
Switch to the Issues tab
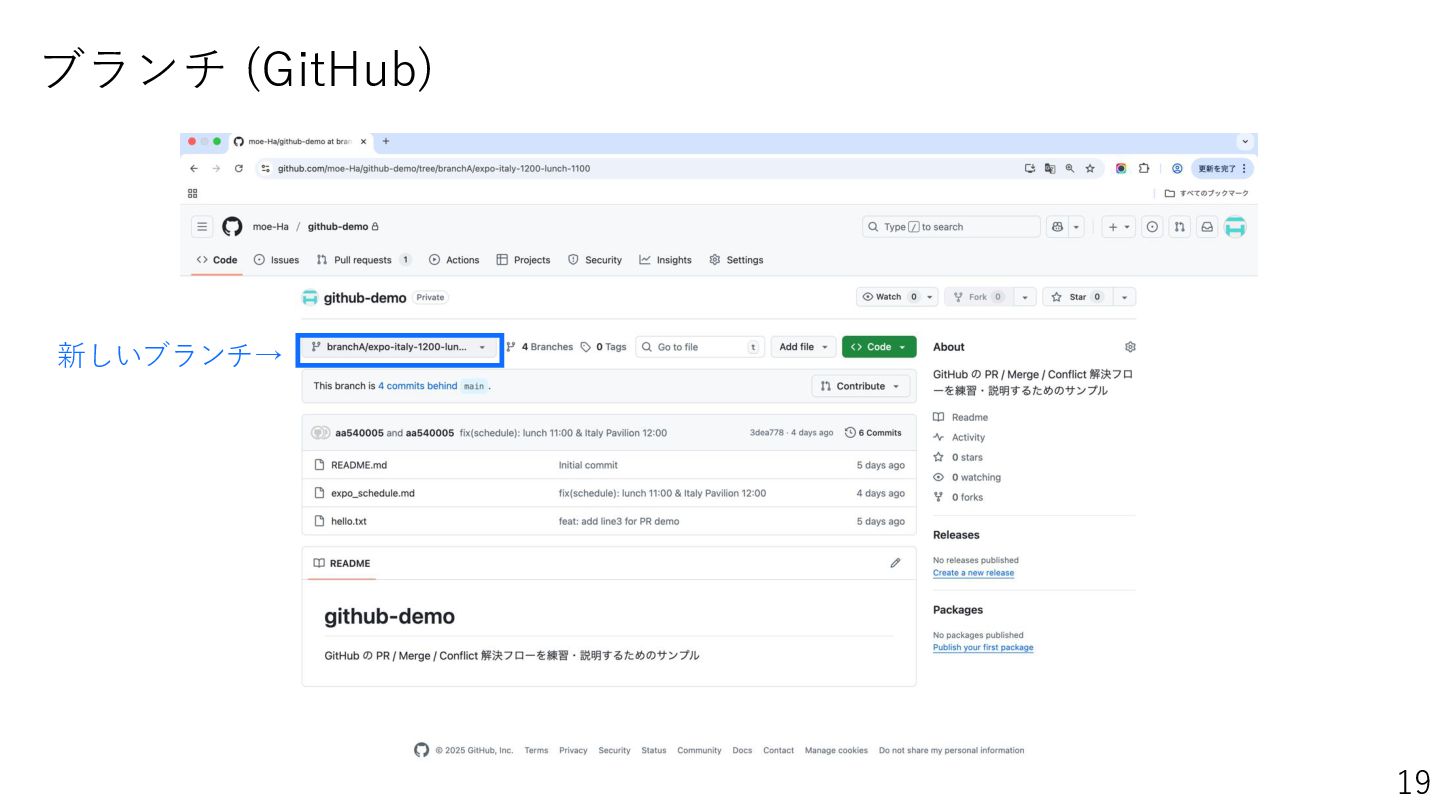pyautogui.click(x=277, y=260)
